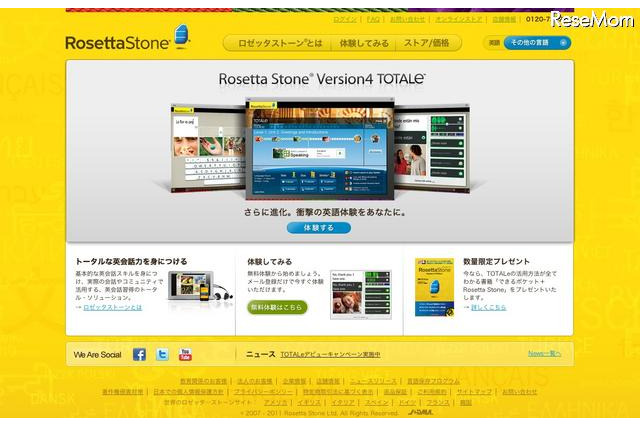This screenshot has width=640, height=426.
Task: Open the フランス country site link
Action: point(438,402)
